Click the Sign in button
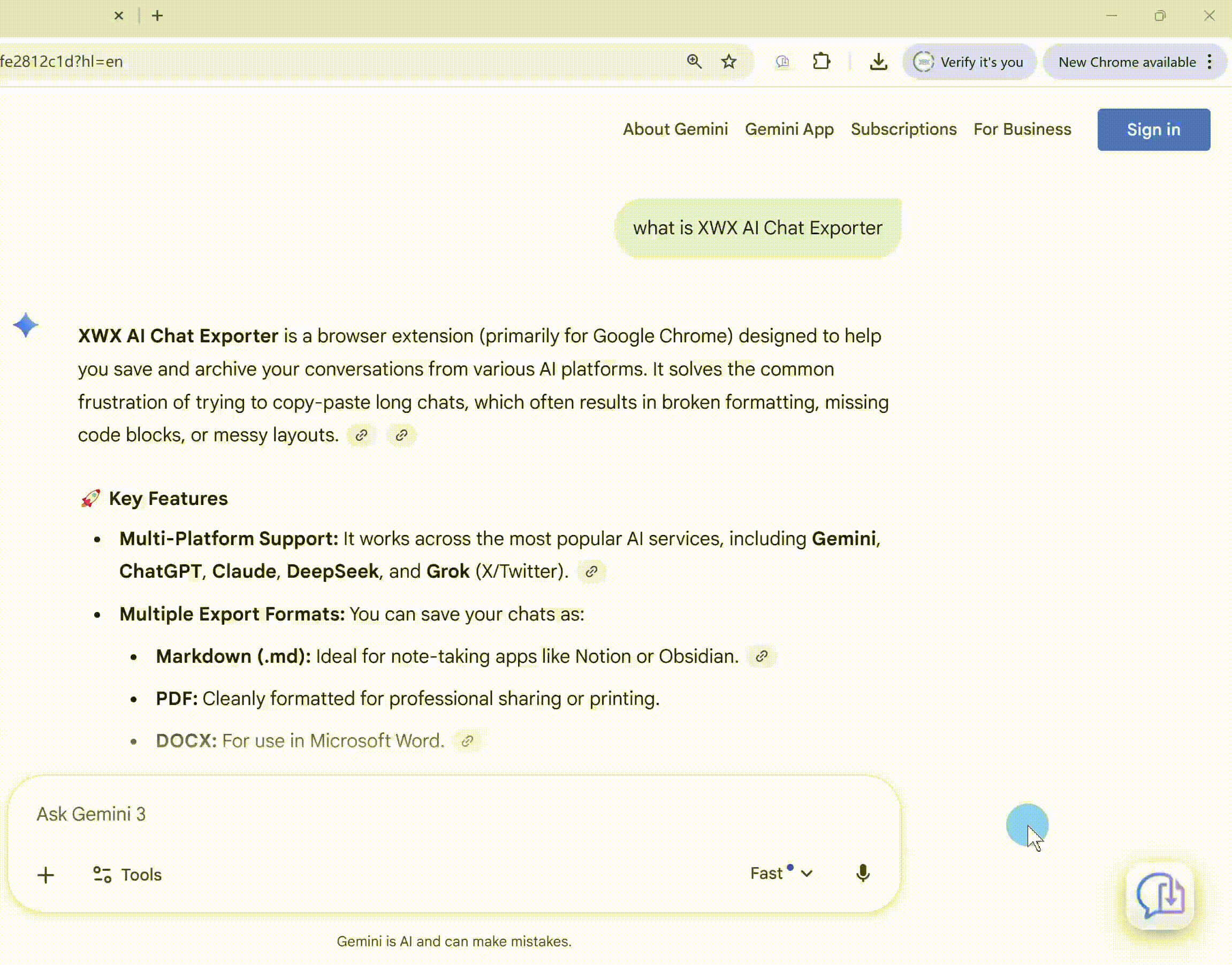The image size is (1232, 965). pos(1153,129)
